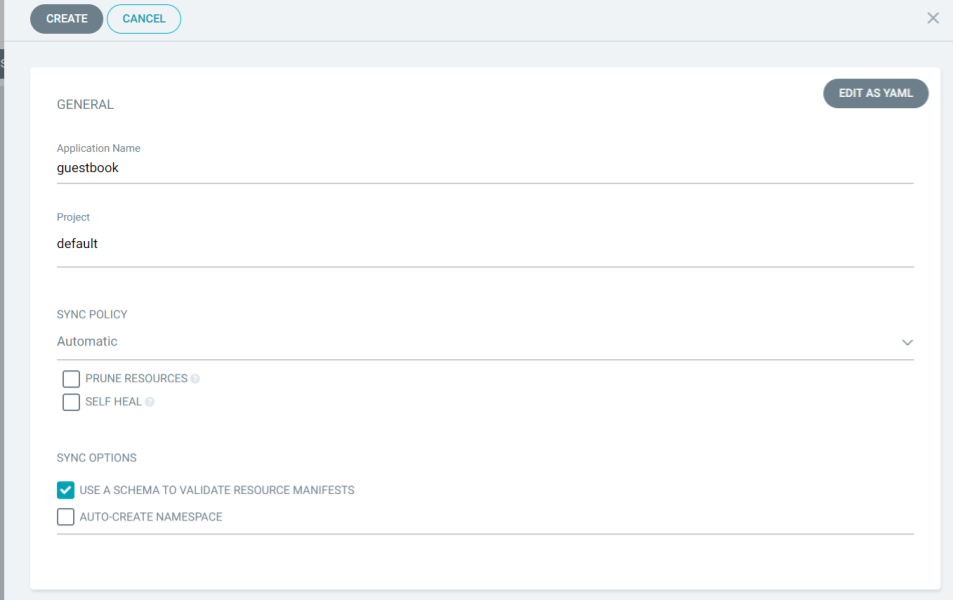Click the USE A SCHEMA TO VALIDATE label
The height and width of the screenshot is (605, 960).
pyautogui.click(x=217, y=490)
